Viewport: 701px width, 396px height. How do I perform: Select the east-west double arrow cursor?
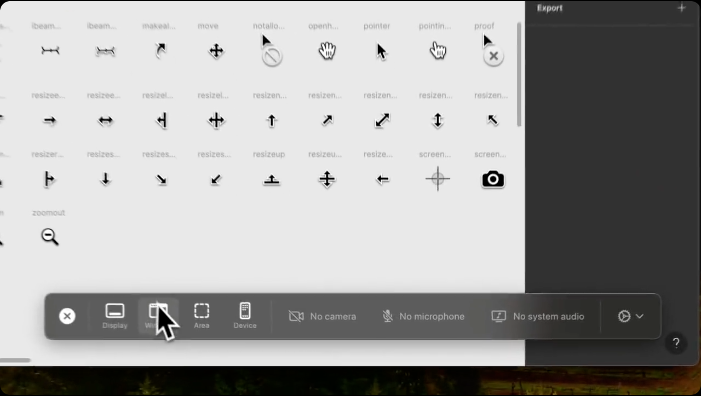pos(105,120)
